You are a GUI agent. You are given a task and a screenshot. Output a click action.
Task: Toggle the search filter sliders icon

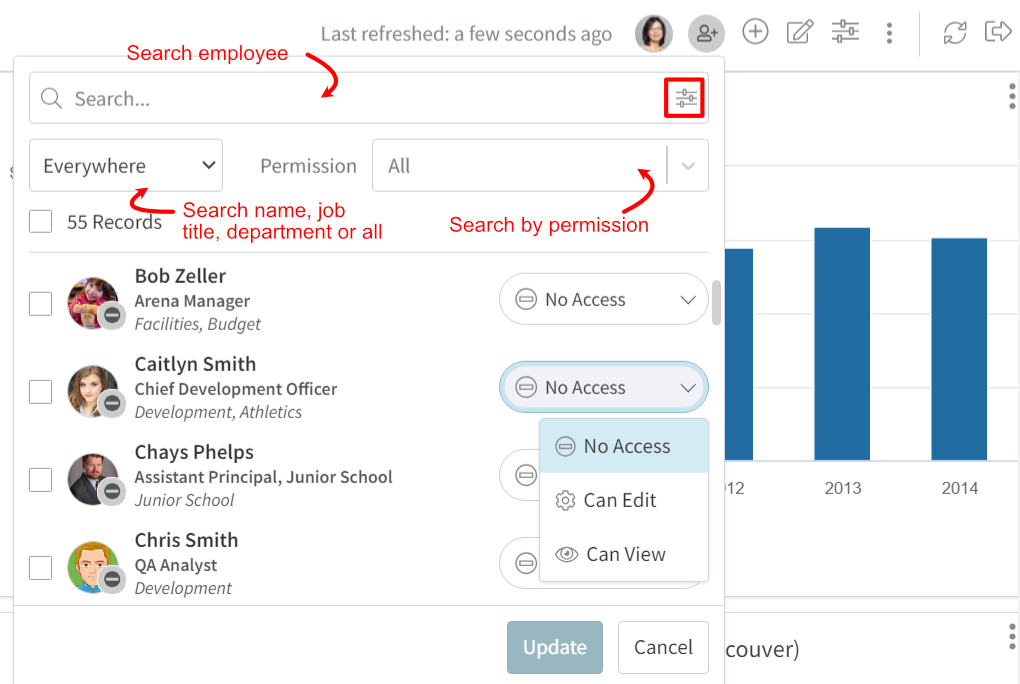(x=684, y=98)
